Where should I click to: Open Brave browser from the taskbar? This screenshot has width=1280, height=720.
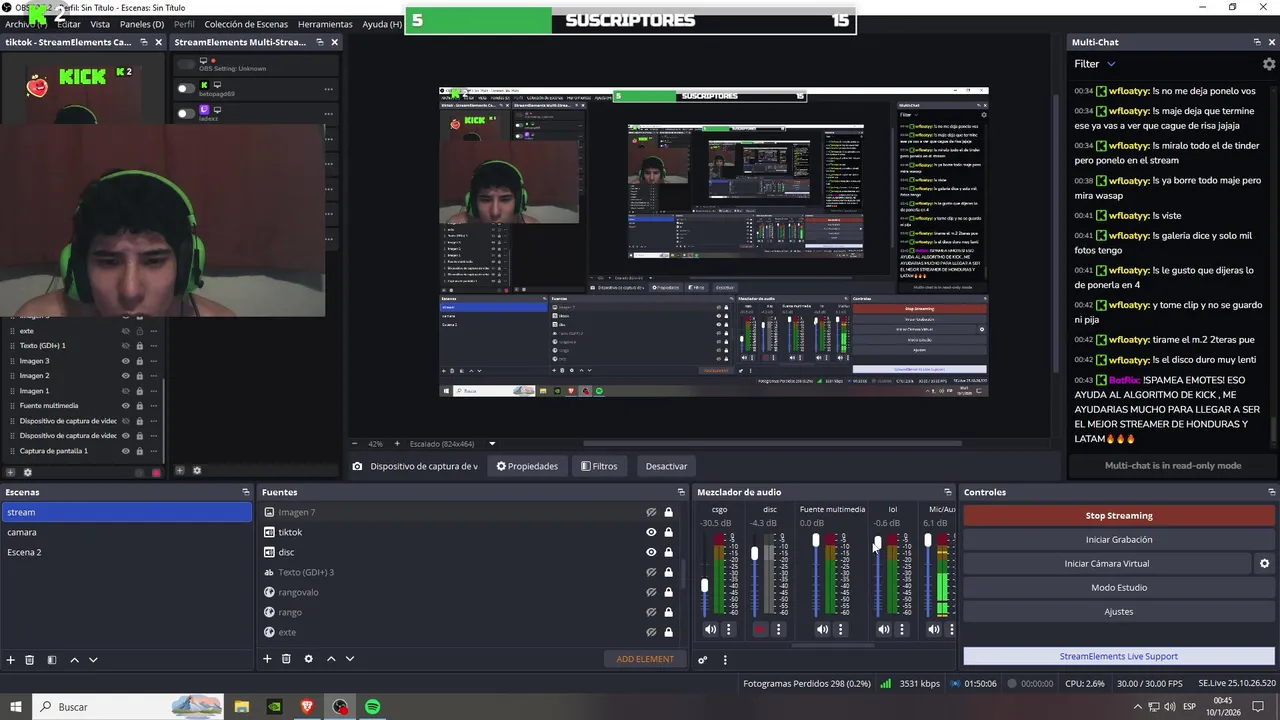(307, 707)
